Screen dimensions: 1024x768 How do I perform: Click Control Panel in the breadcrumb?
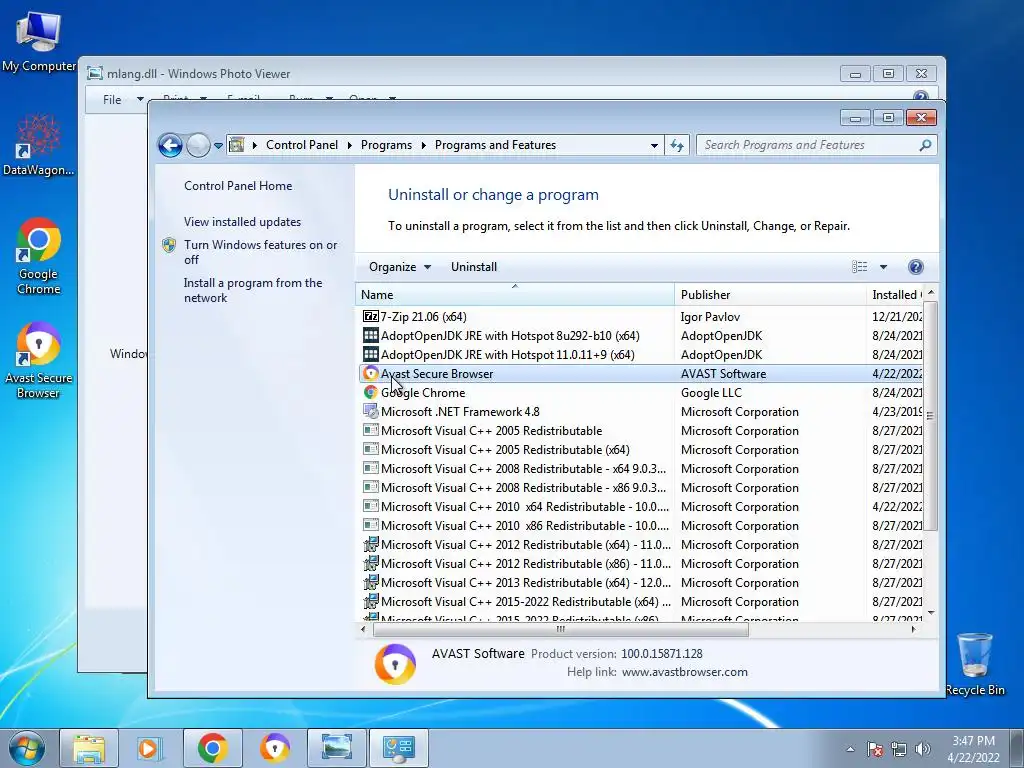(302, 145)
